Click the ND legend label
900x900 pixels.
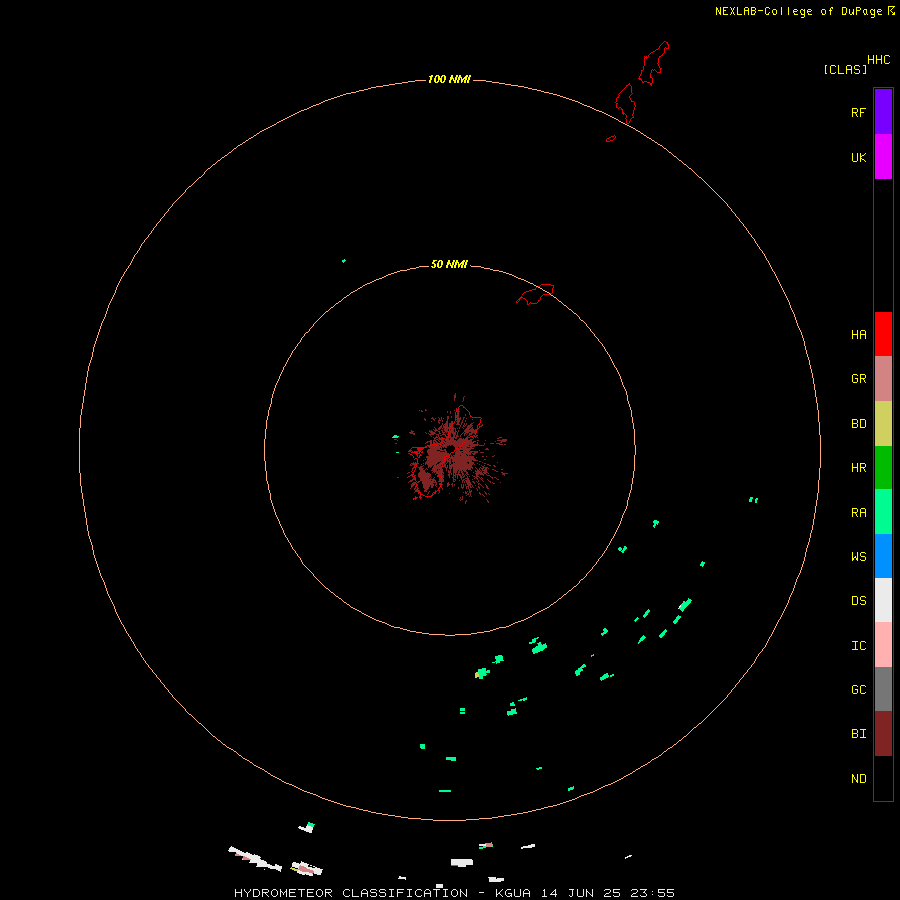(x=858, y=779)
